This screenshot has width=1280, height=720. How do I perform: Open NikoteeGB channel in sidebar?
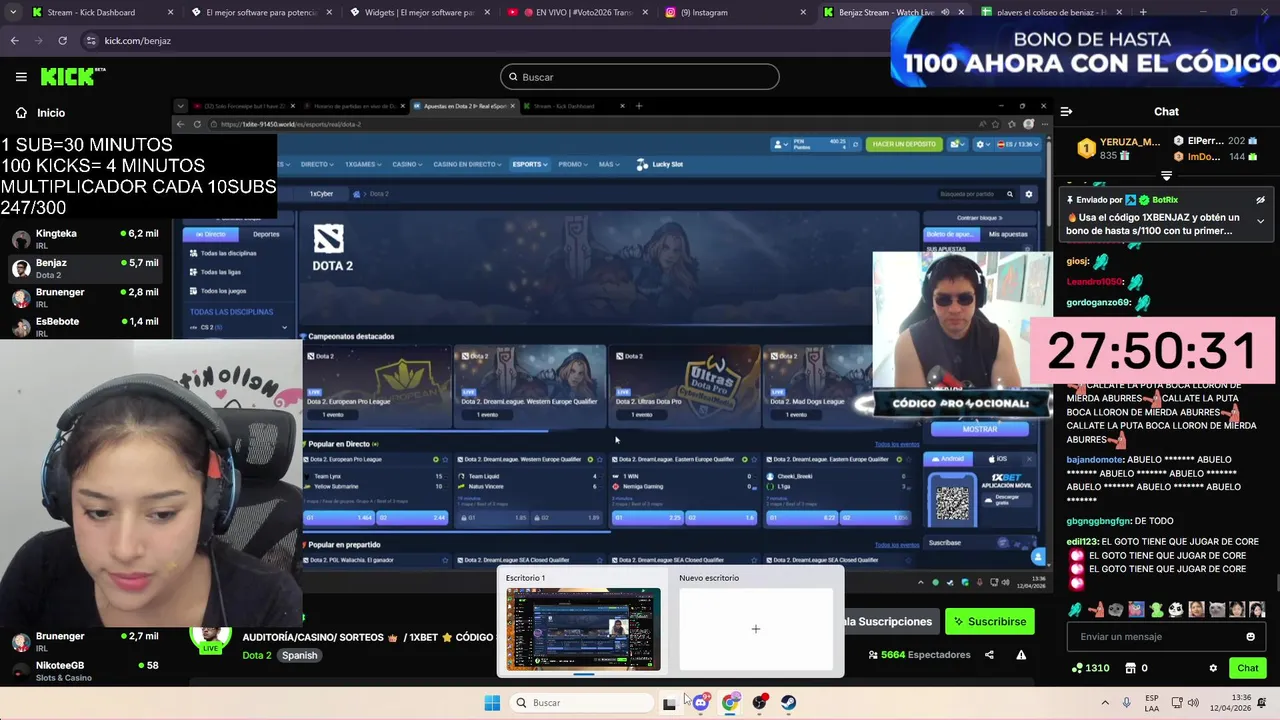click(x=85, y=671)
